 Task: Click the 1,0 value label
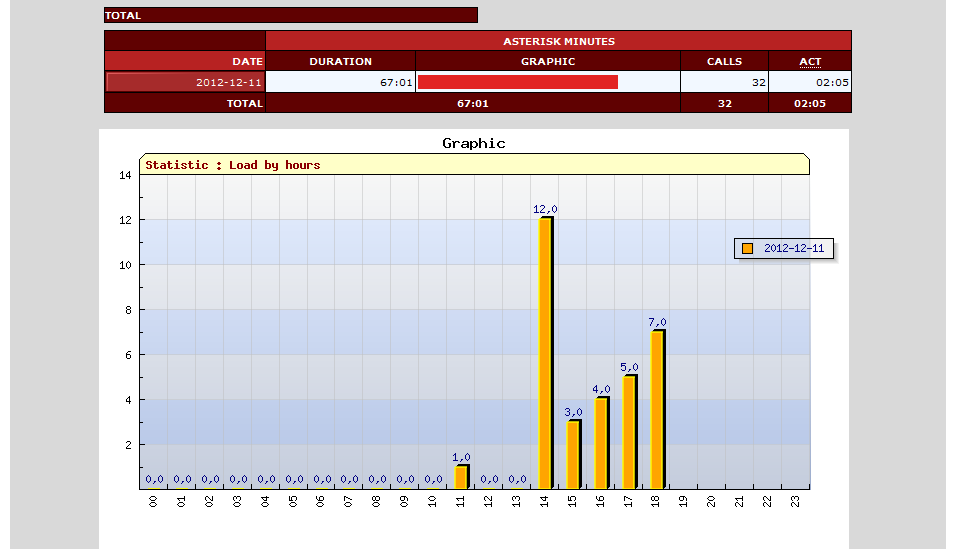[461, 457]
